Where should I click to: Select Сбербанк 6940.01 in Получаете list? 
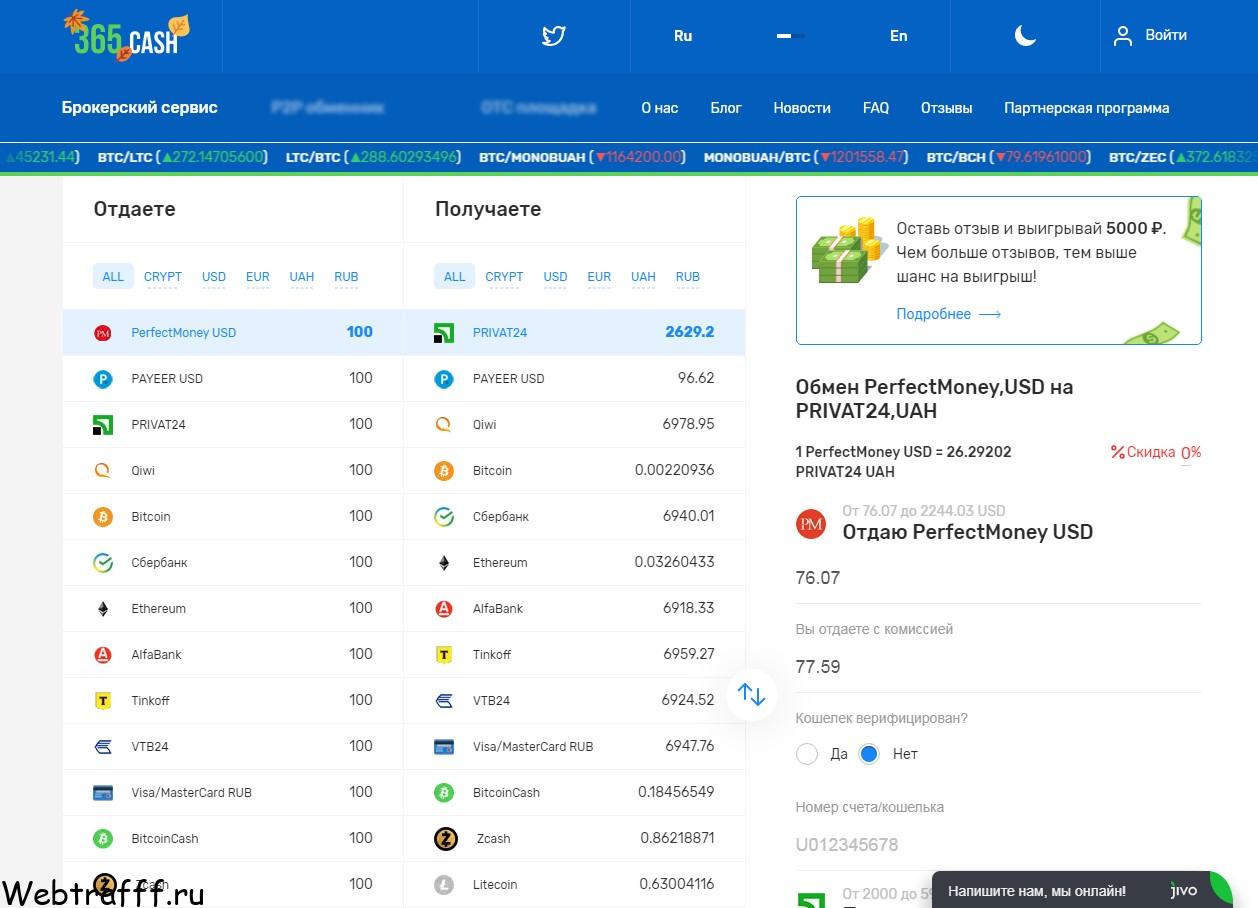[574, 517]
